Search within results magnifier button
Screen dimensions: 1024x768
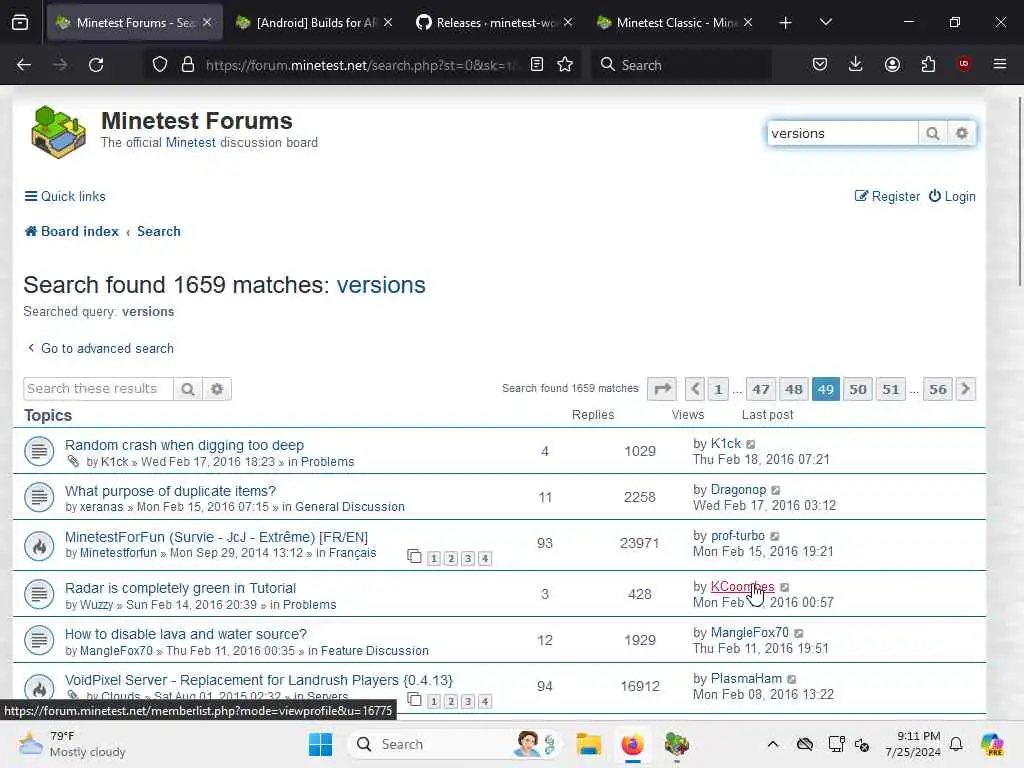point(188,389)
